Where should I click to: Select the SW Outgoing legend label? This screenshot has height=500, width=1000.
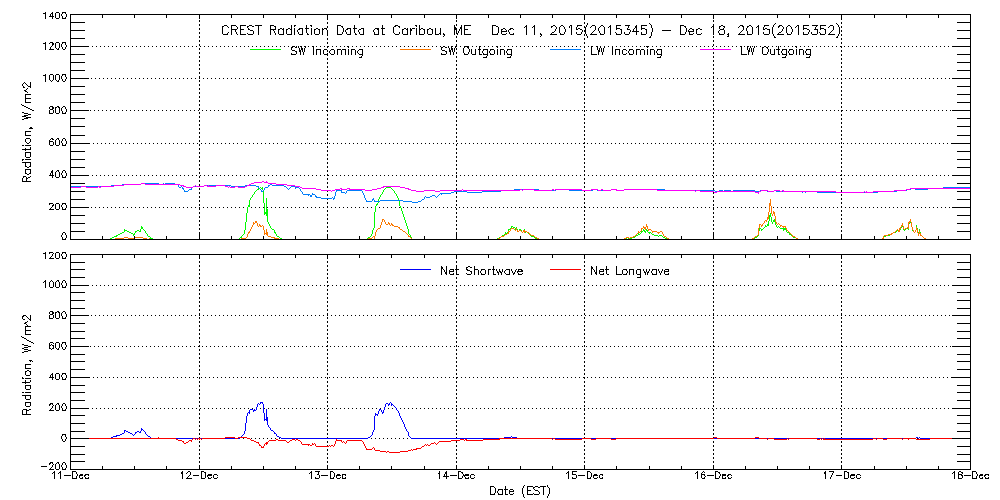pyautogui.click(x=476, y=52)
